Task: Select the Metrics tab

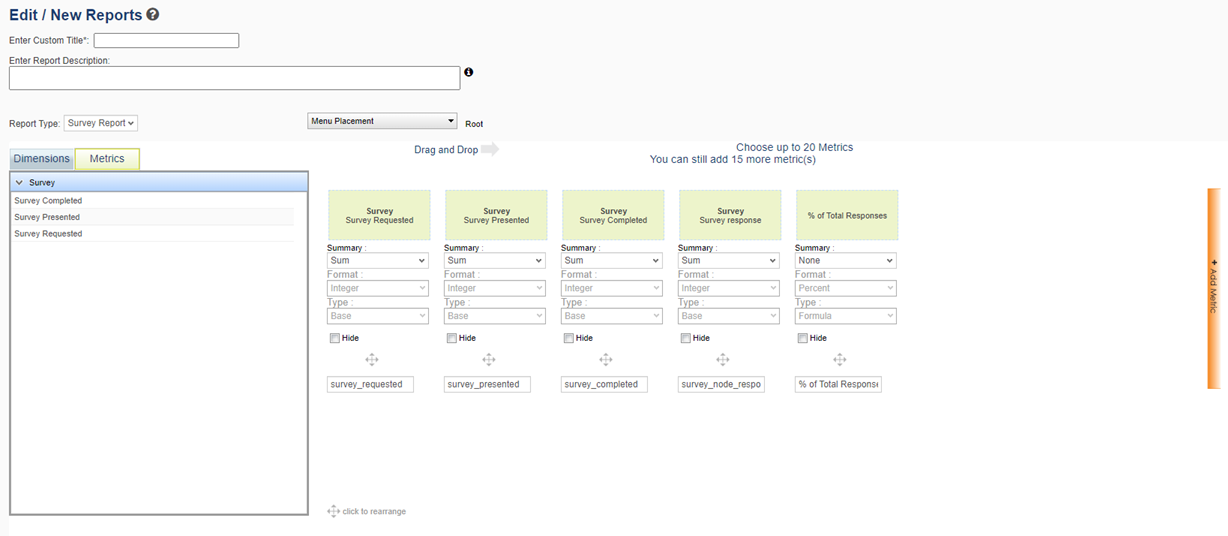Action: (107, 159)
